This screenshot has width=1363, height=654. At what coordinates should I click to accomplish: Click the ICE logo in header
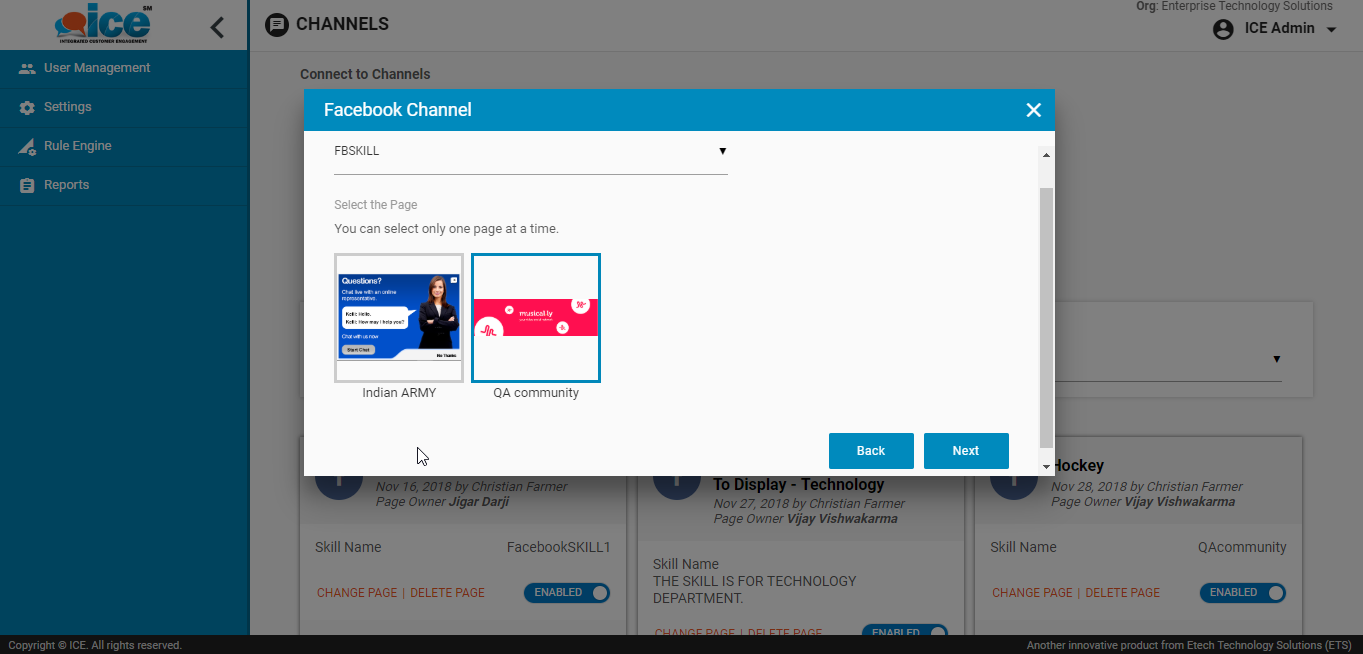pyautogui.click(x=103, y=25)
